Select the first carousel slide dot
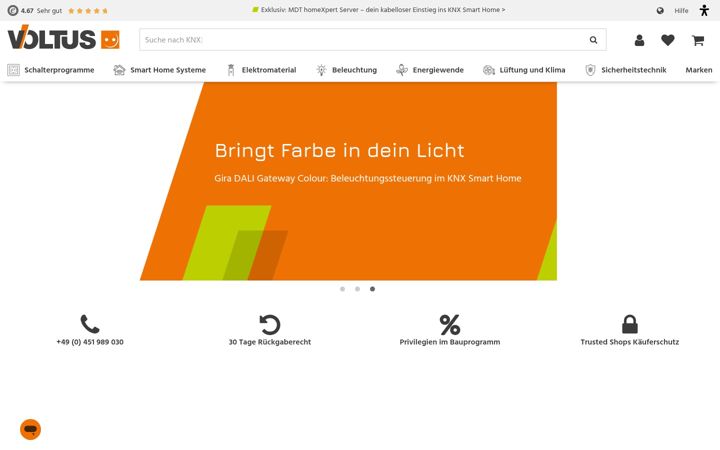 [342, 289]
